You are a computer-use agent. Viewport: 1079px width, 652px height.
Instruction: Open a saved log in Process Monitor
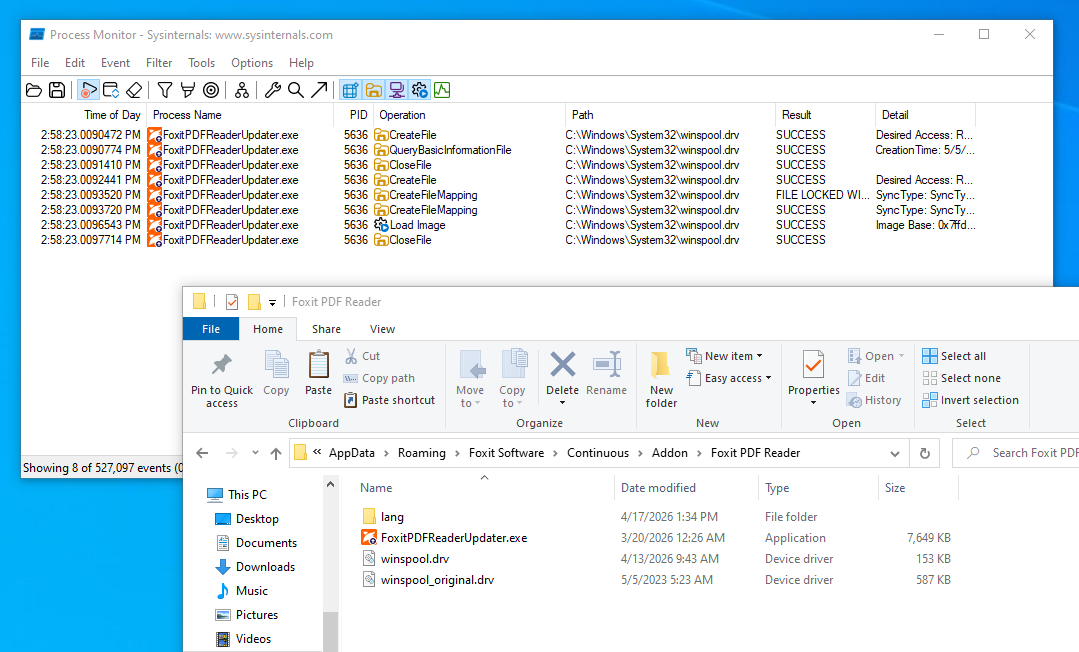[x=34, y=90]
